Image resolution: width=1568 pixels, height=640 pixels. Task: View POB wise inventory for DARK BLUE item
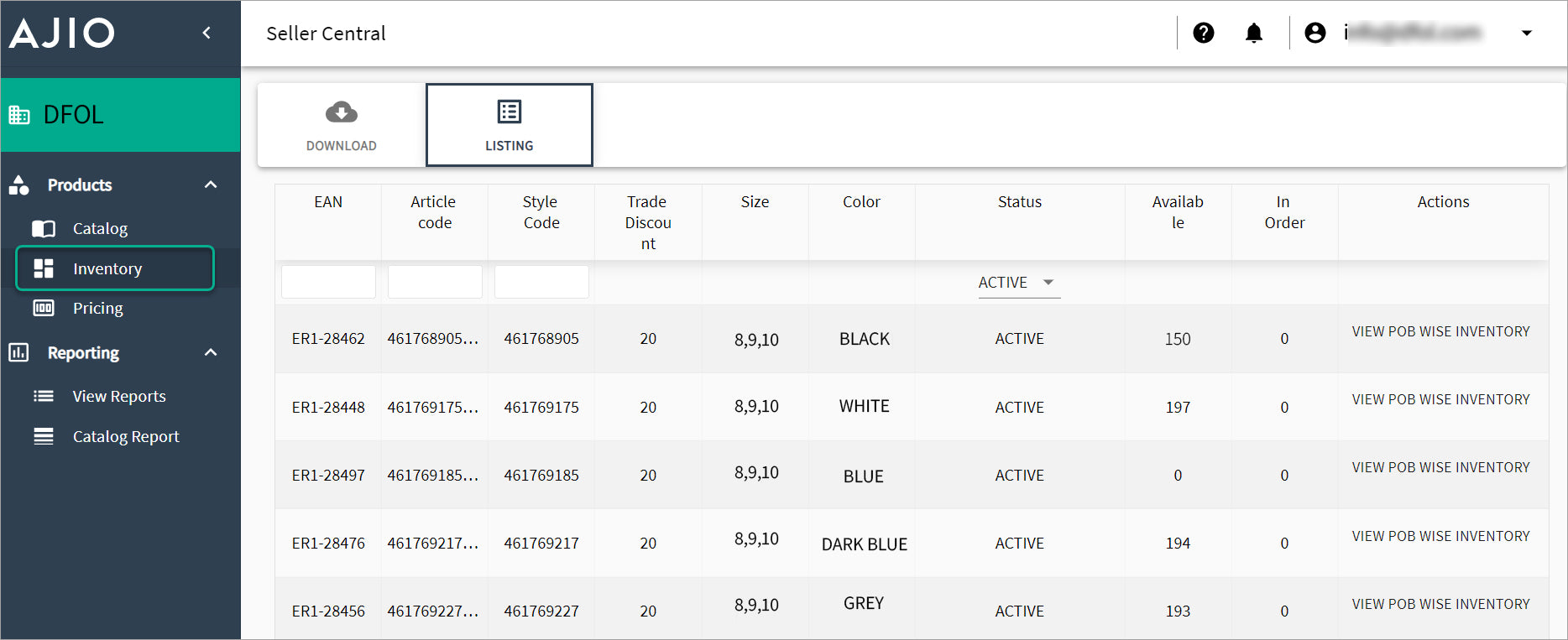pos(1440,536)
